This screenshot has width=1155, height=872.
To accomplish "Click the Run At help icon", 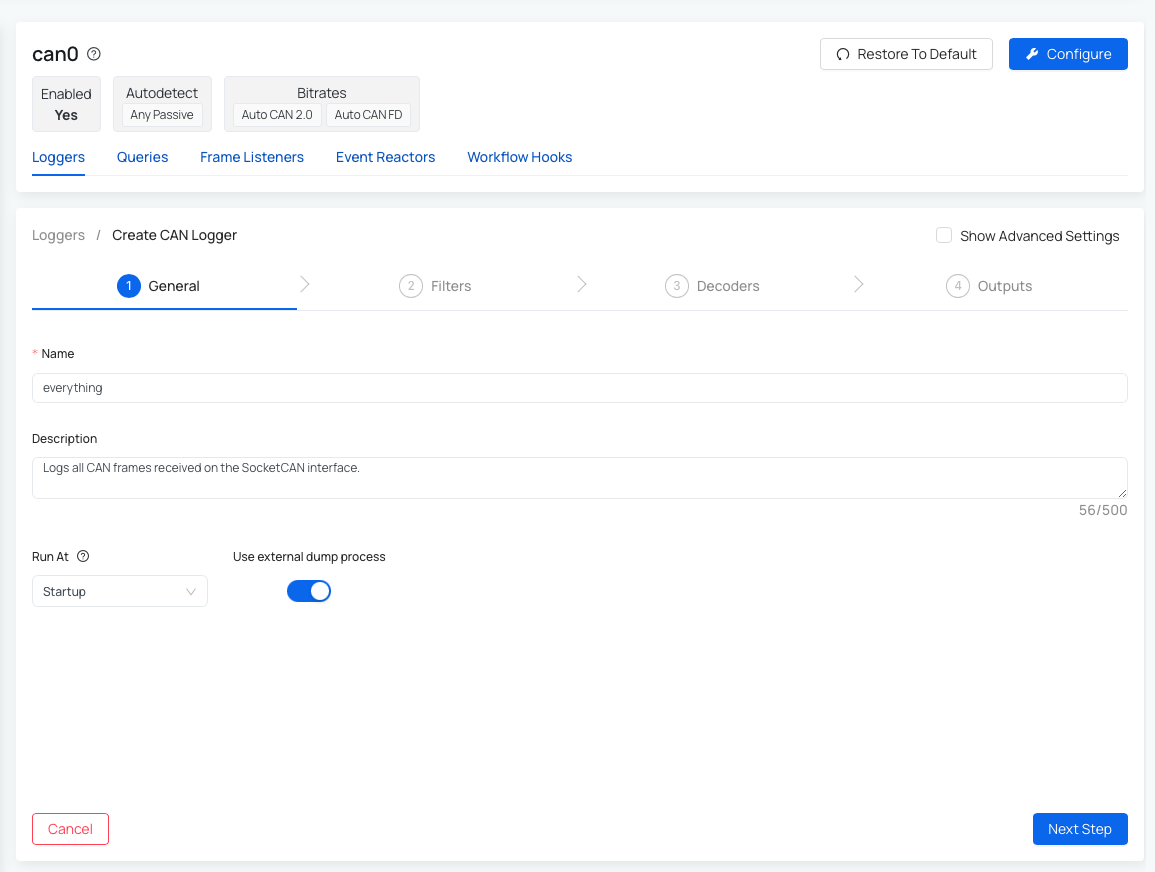I will (x=83, y=557).
